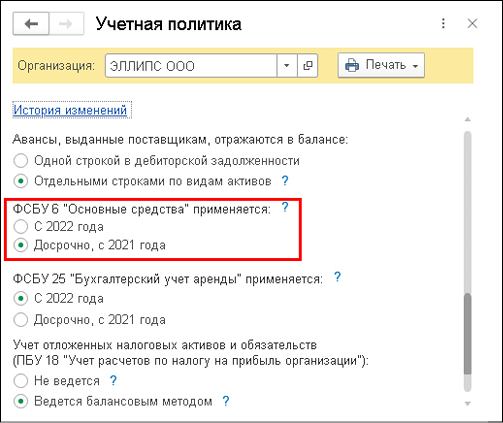
Task: Show help for ФСБУ 25 учет аренды
Action: tap(337, 277)
